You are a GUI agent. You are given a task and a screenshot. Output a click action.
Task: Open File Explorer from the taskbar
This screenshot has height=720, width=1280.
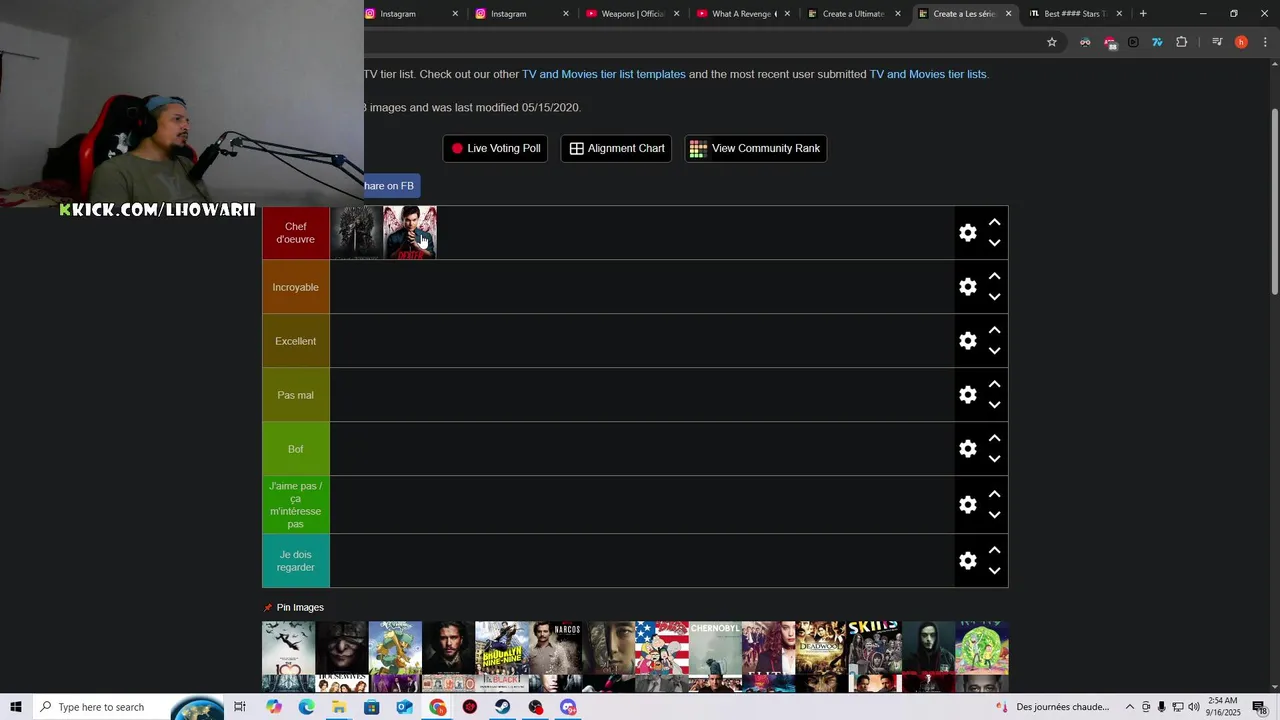click(339, 707)
